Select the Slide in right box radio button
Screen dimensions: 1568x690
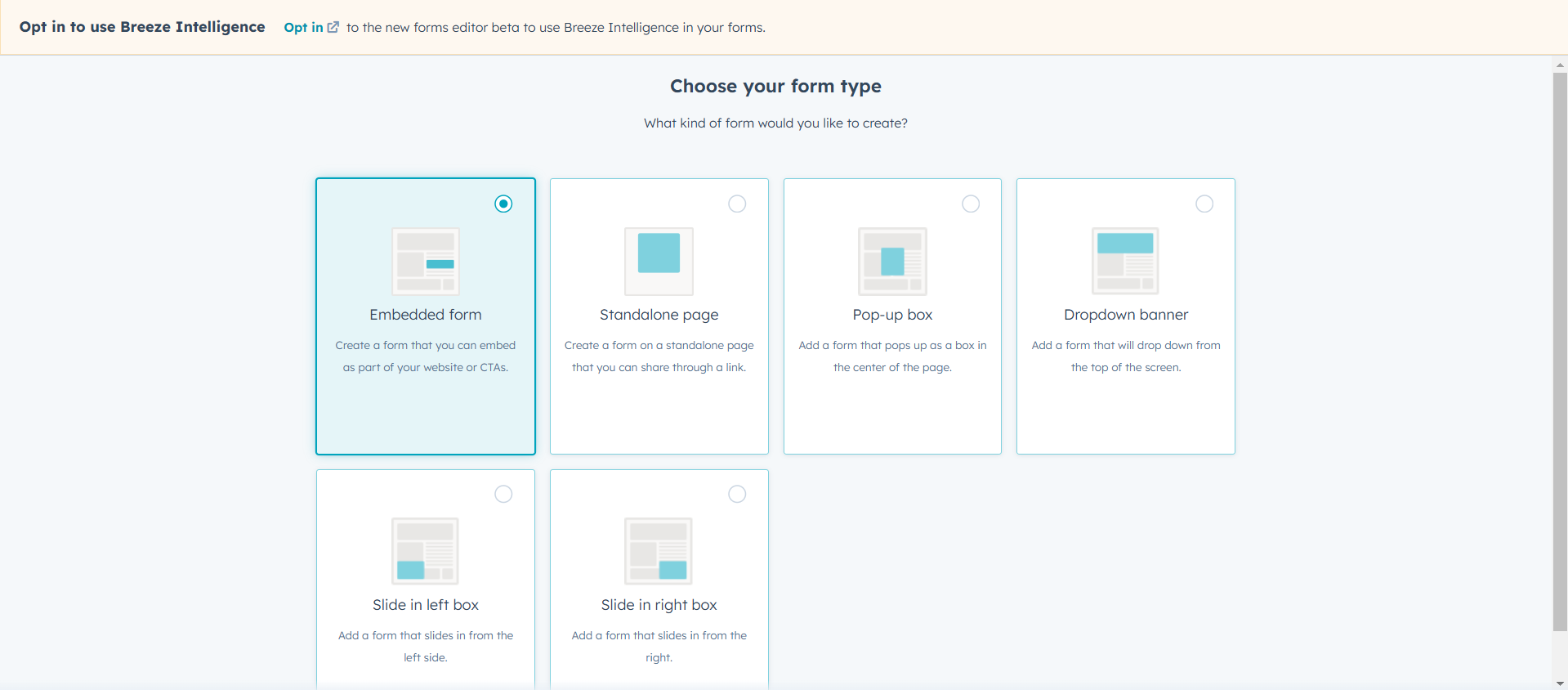737,494
